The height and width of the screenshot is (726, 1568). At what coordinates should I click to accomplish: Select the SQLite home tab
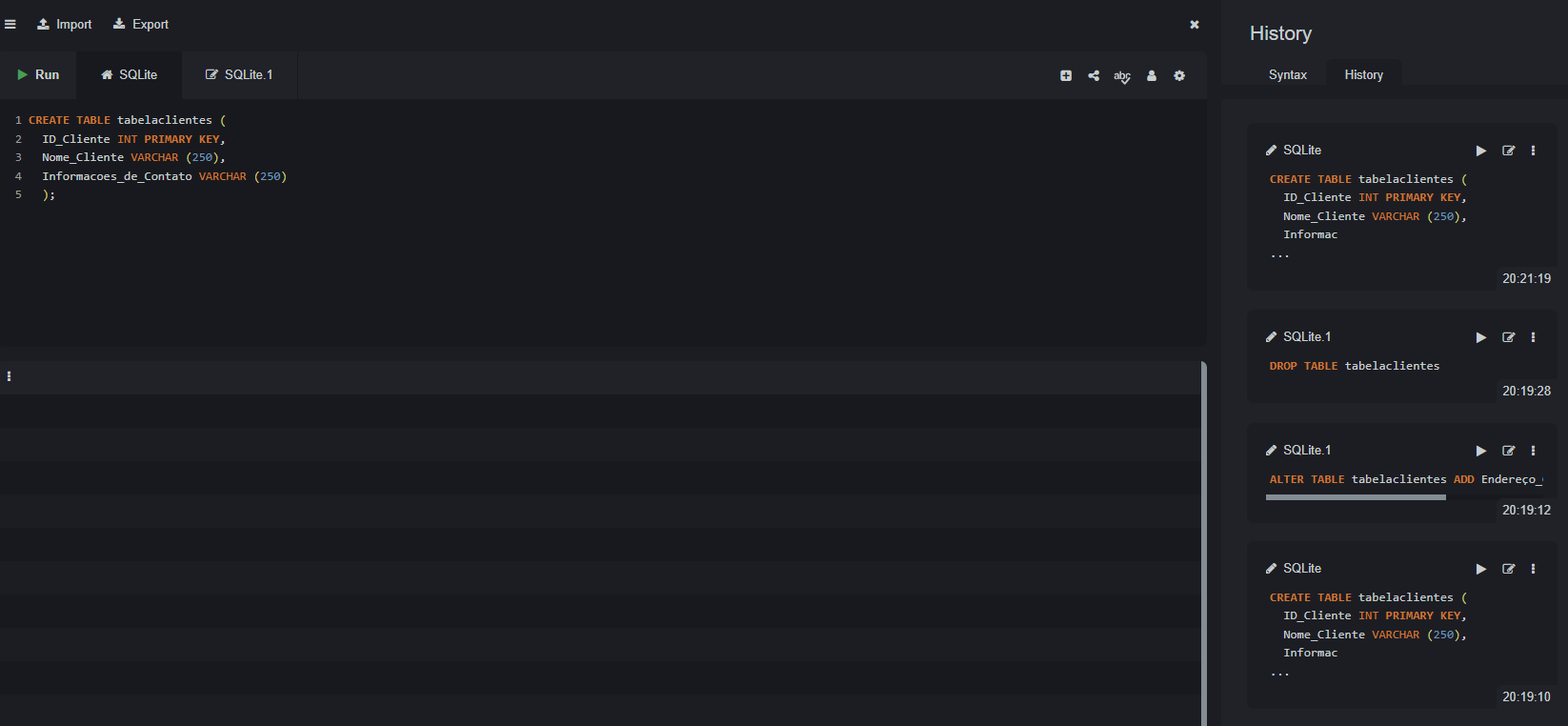click(x=130, y=75)
